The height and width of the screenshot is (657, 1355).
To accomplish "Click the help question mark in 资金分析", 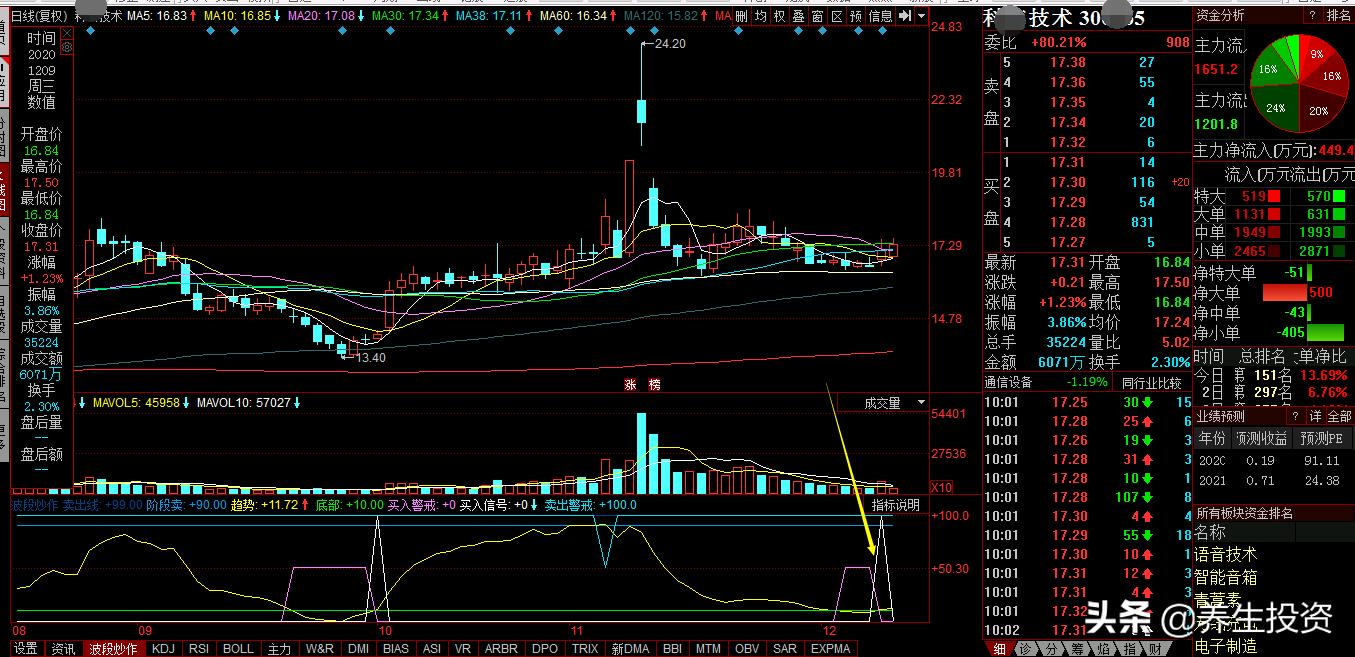I will (1311, 15).
